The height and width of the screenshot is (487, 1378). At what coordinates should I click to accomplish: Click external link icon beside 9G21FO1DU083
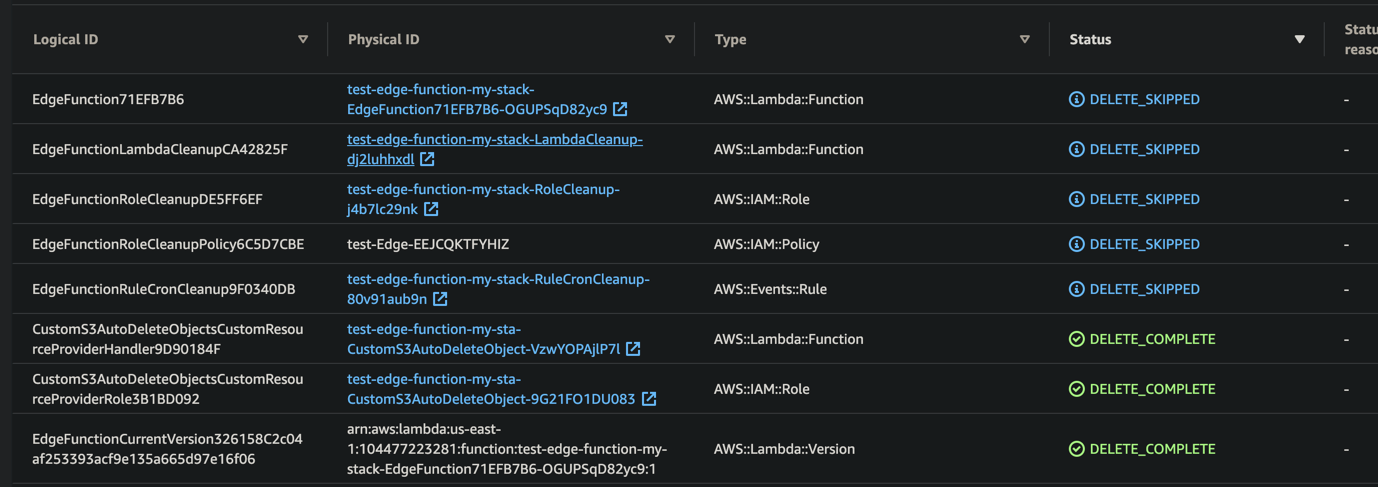point(649,399)
